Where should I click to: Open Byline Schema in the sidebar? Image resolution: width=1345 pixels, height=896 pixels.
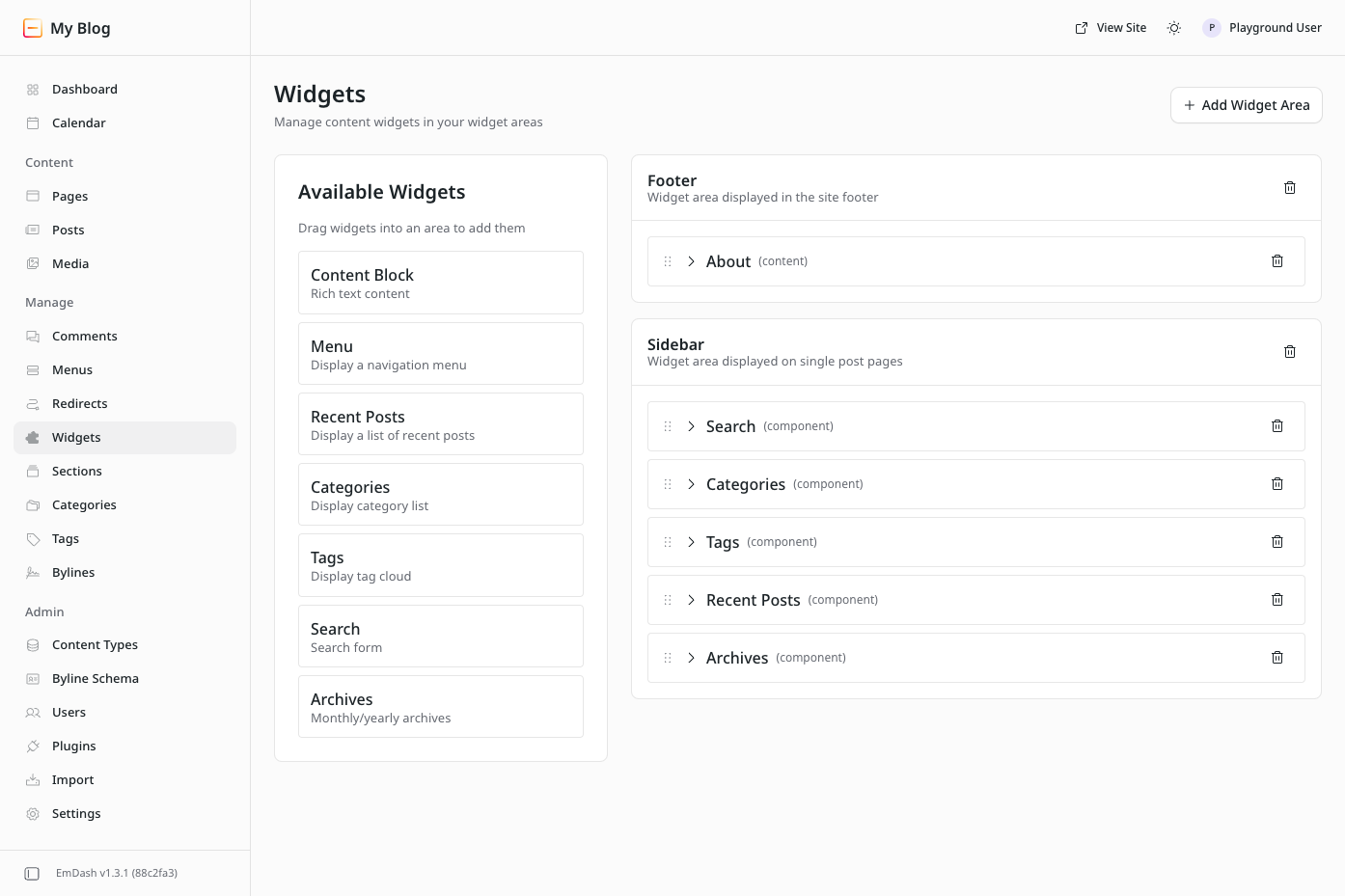tap(124, 679)
